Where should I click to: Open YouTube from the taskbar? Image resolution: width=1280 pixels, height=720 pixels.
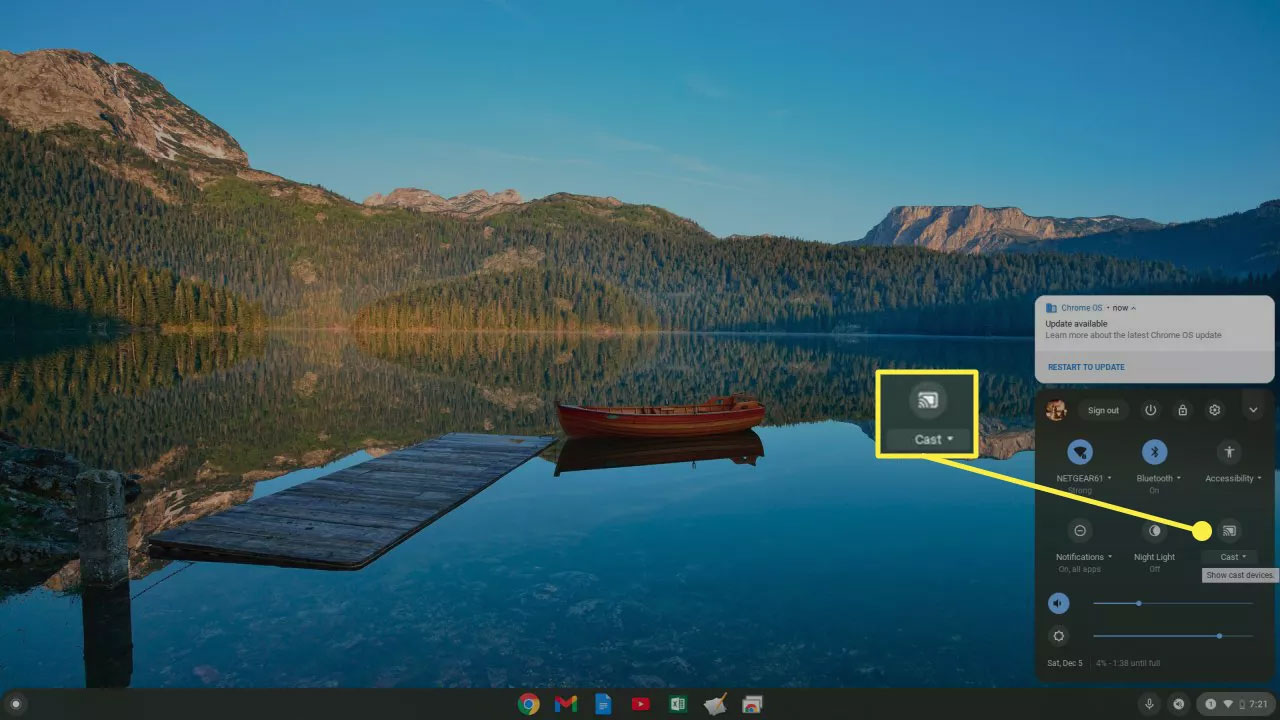point(639,704)
